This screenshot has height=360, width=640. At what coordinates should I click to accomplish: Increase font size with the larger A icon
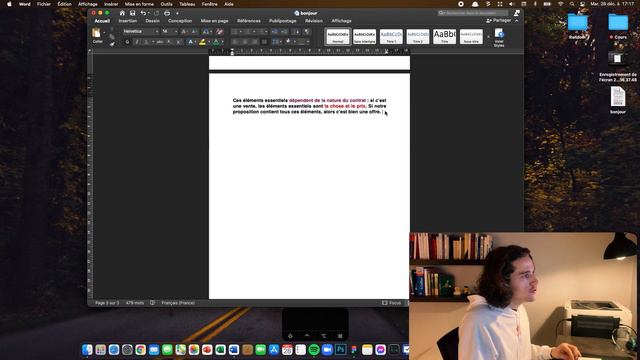tap(184, 31)
